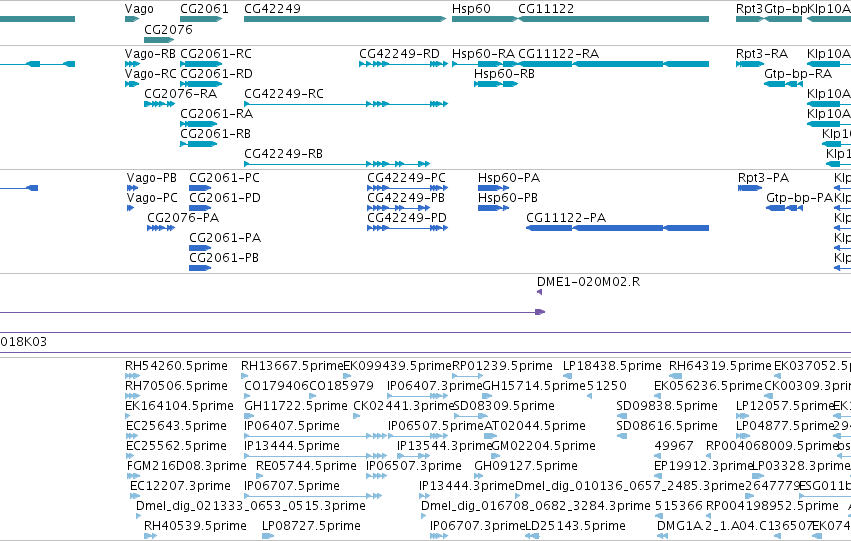851x541 pixels.
Task: Select the 018K03 clone label
Action: [24, 342]
